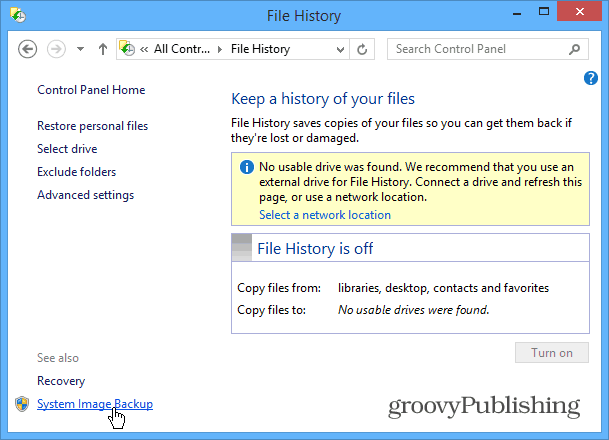Viewport: 609px width, 440px height.
Task: Click 'No usable drives were found.' text
Action: [x=414, y=310]
